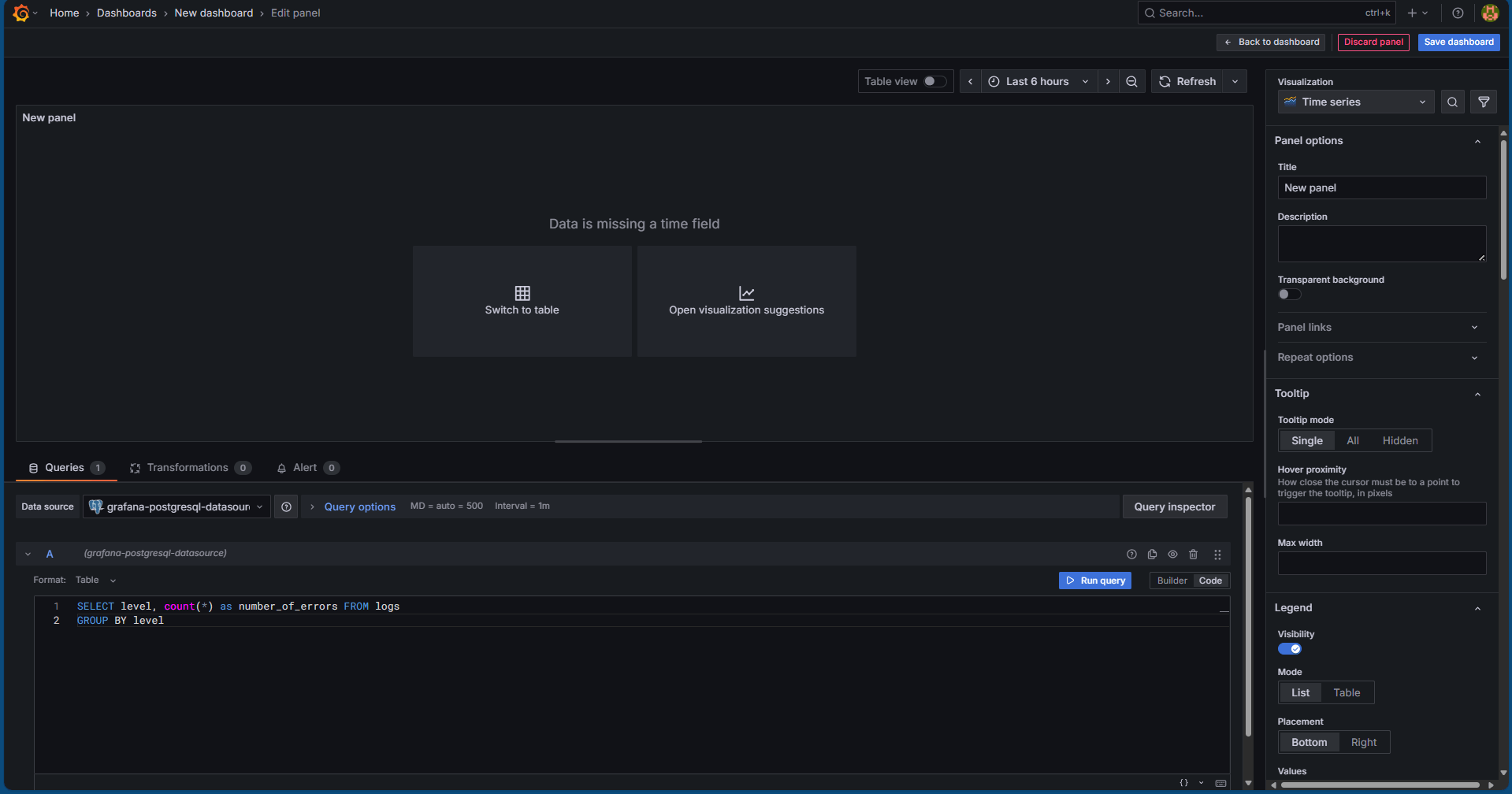Image resolution: width=1512 pixels, height=794 pixels.
Task: Shift time range backwards with left arrow
Action: click(x=971, y=81)
